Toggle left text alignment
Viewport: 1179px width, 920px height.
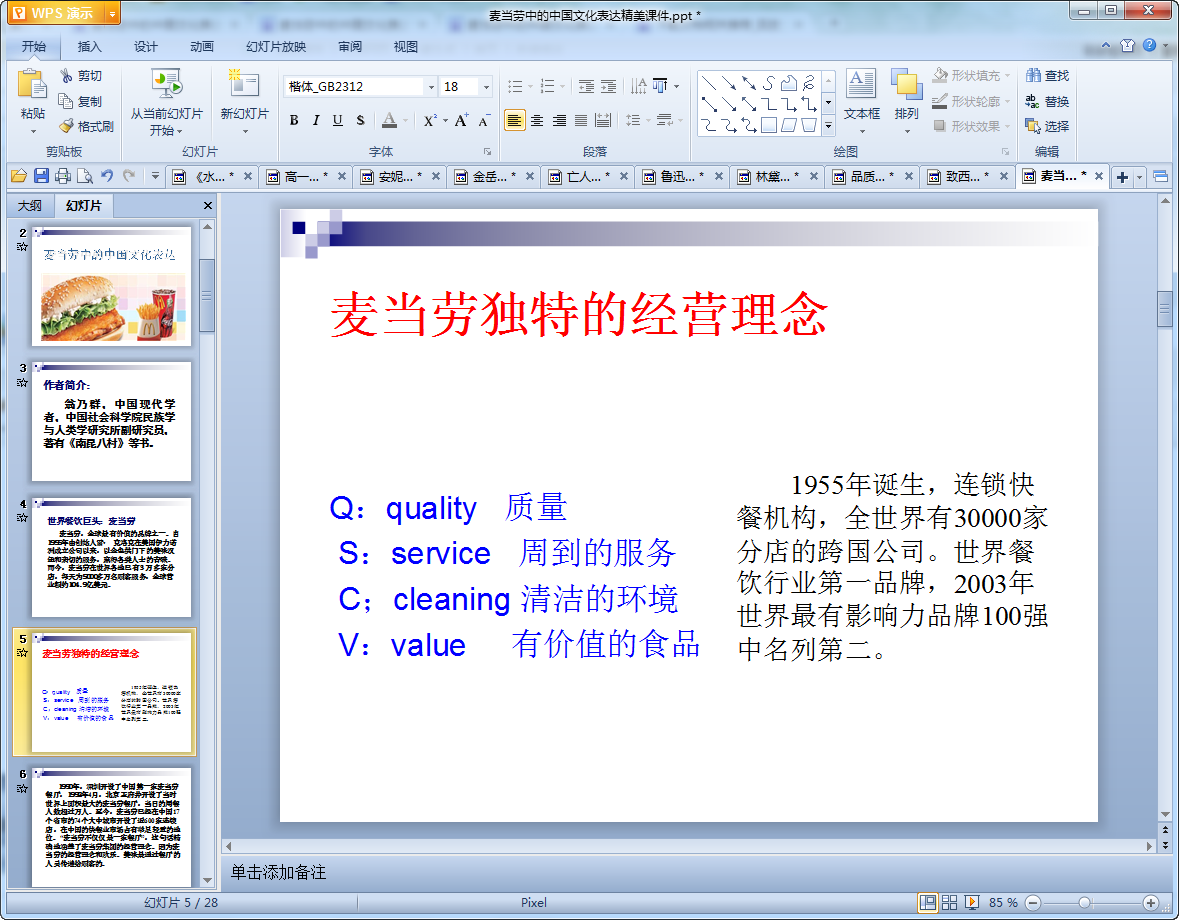[514, 120]
